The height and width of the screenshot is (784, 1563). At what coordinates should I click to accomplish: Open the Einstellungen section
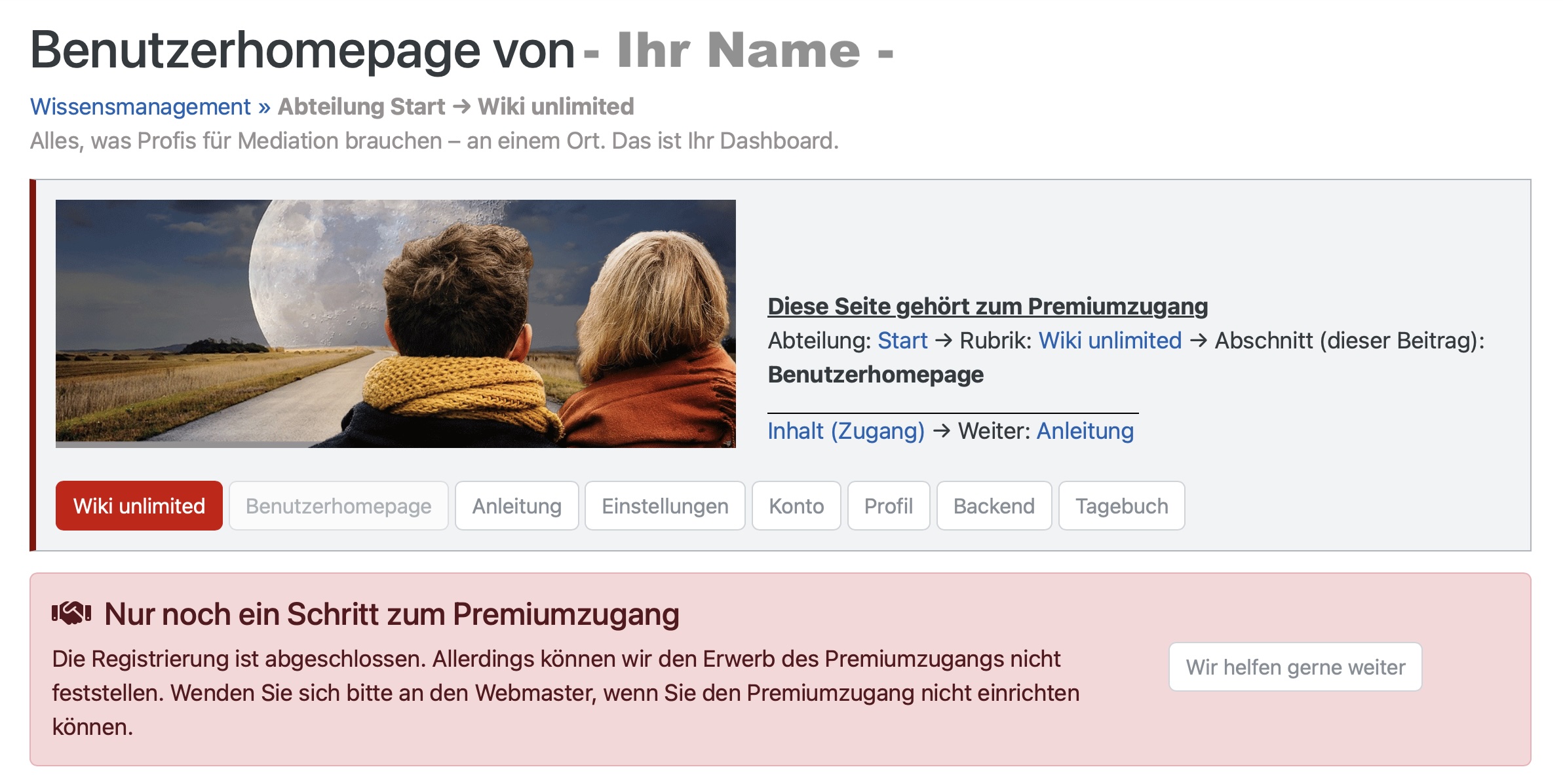(x=665, y=506)
